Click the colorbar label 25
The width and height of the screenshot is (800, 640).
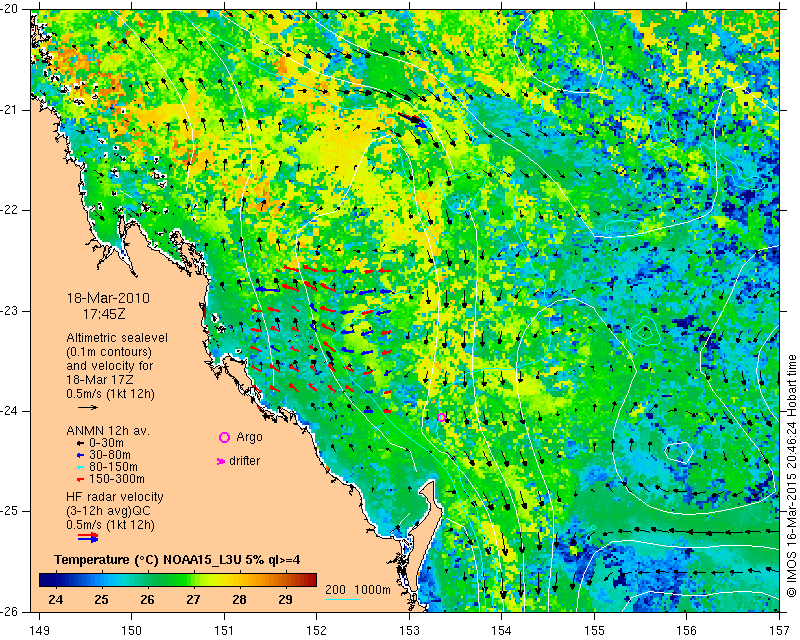(x=101, y=599)
